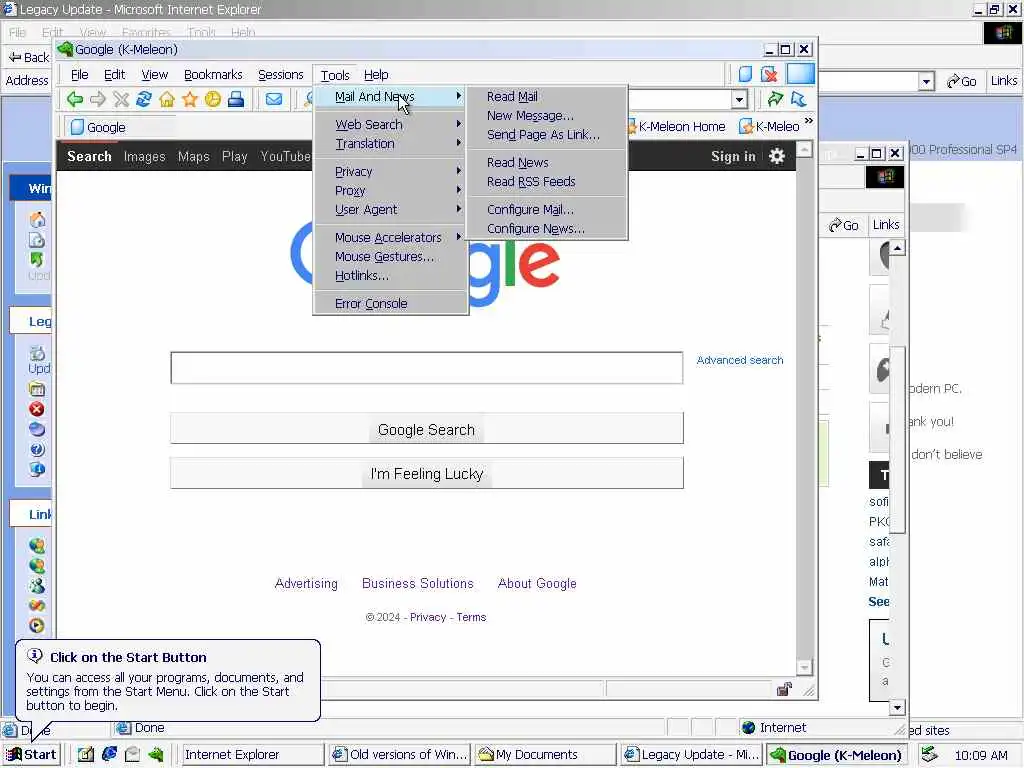Open the Internet Explorer address dropdown arrow
Screen dimensions: 1024x768
pos(926,81)
